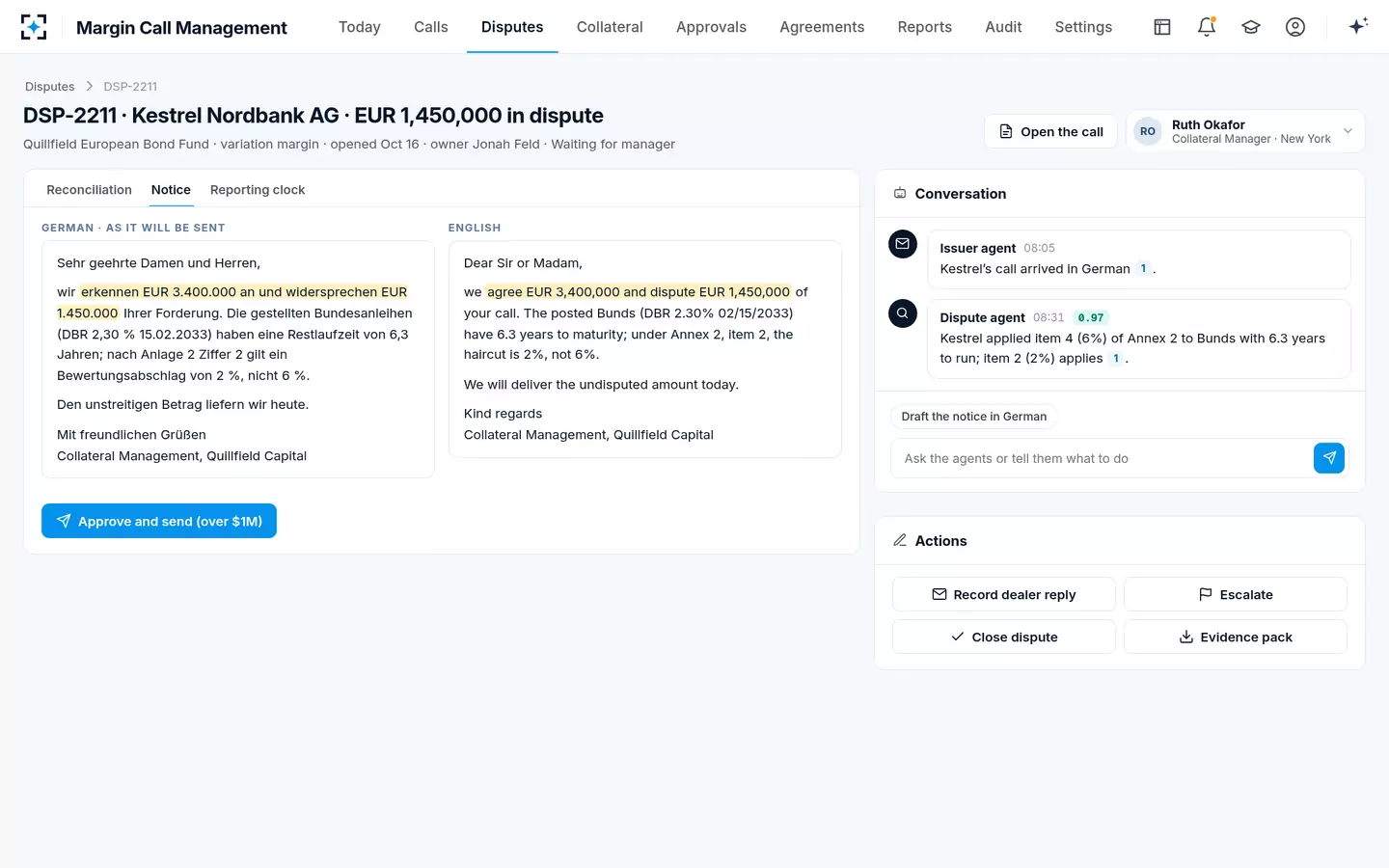The image size is (1389, 868).
Task: Open the AI sparkle assistant icon
Action: tap(1358, 26)
